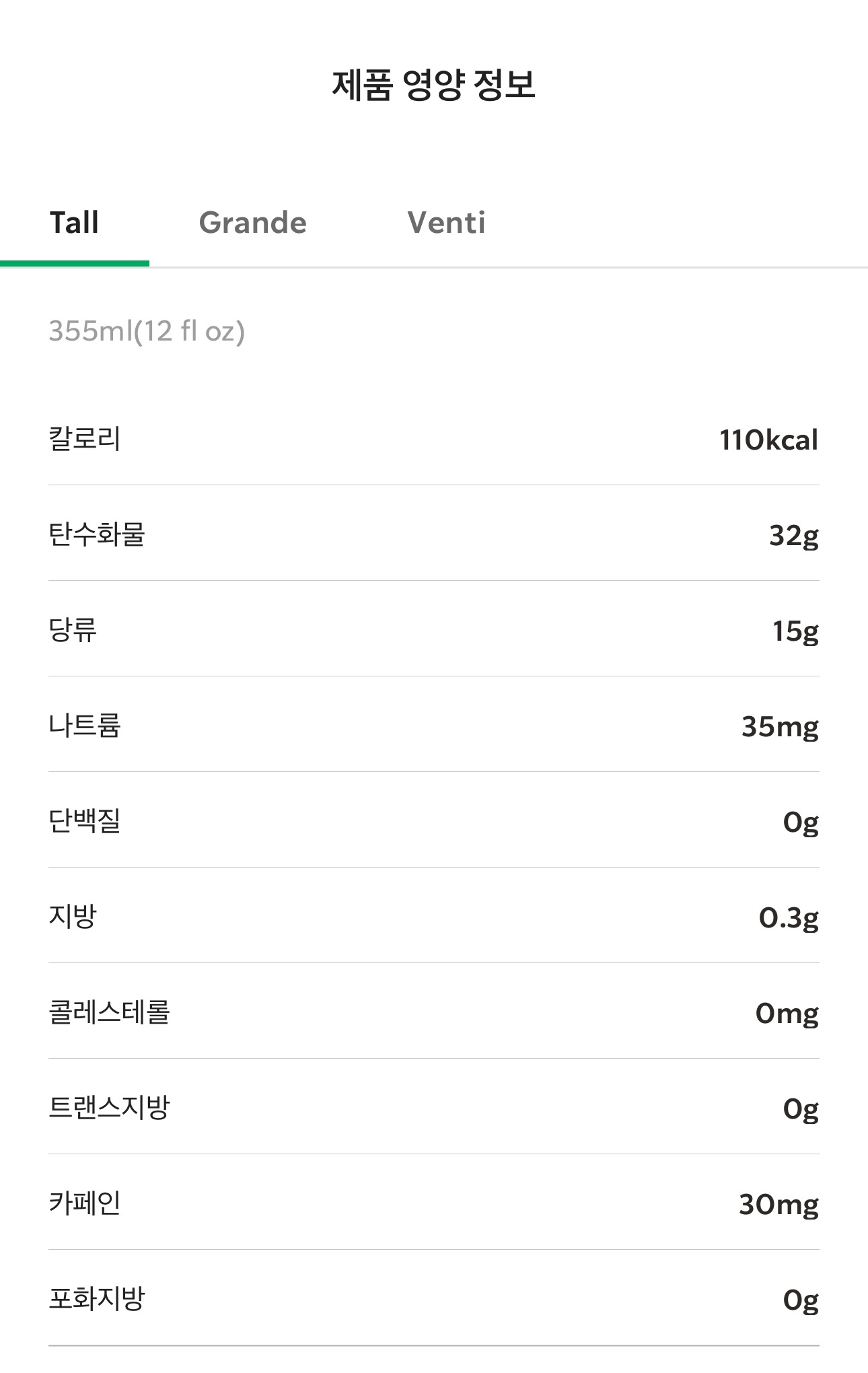Select the 지방 row label
The image size is (868, 1373).
pos(73,917)
